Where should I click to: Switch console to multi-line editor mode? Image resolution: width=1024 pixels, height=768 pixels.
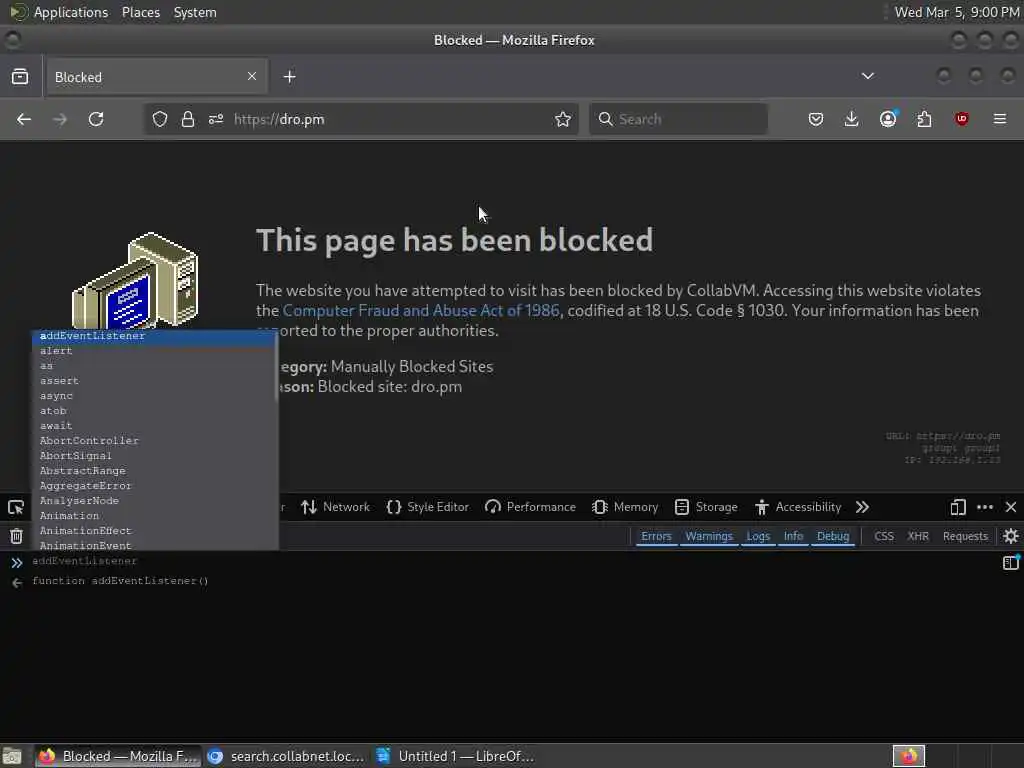pyautogui.click(x=1010, y=562)
